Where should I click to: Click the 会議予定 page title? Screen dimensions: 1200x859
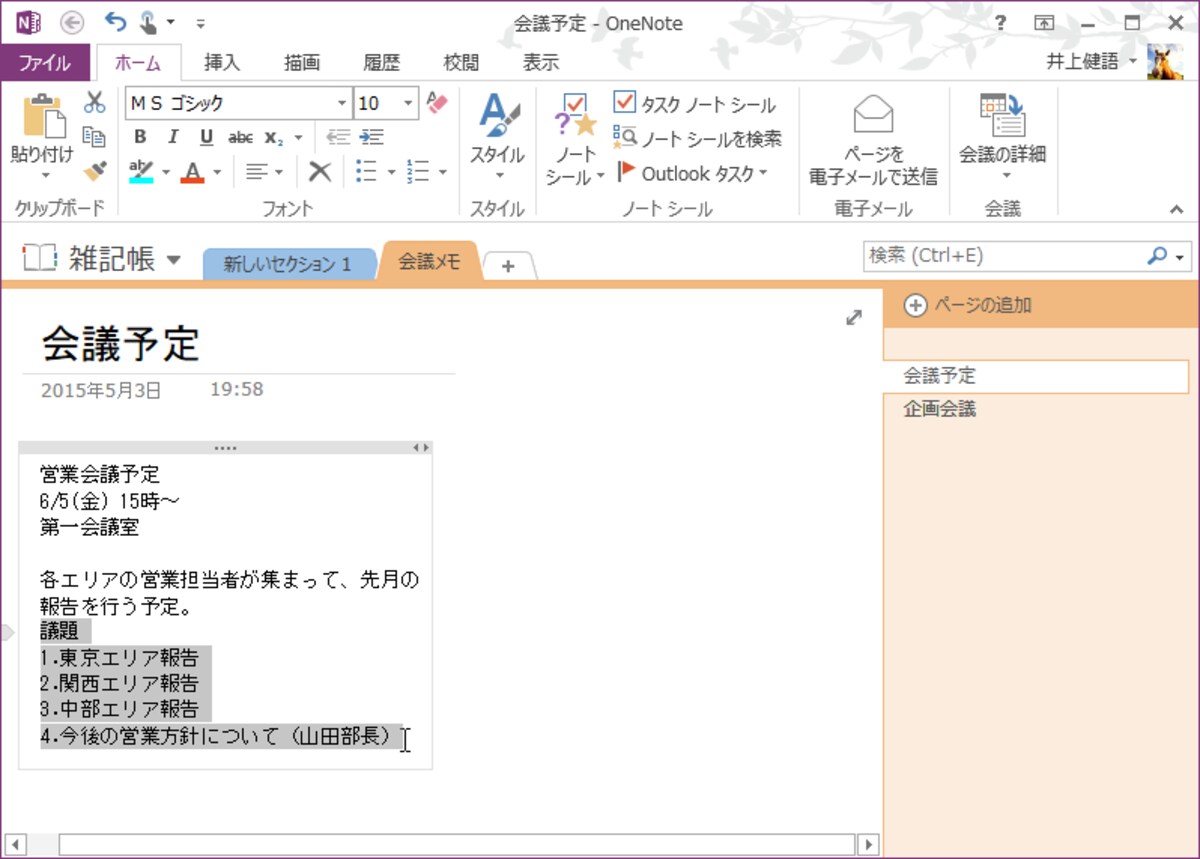point(121,344)
